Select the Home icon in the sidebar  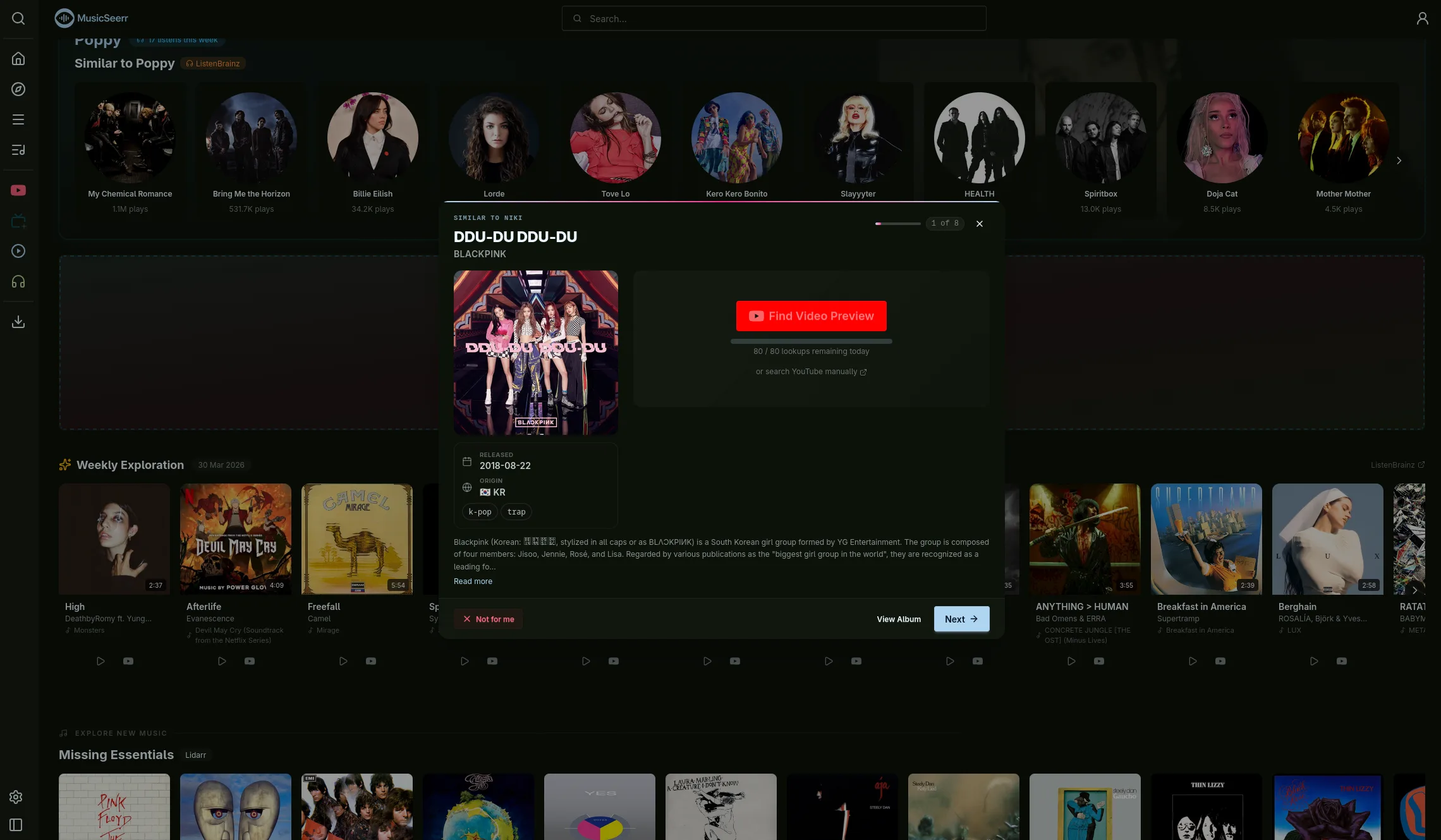(18, 58)
